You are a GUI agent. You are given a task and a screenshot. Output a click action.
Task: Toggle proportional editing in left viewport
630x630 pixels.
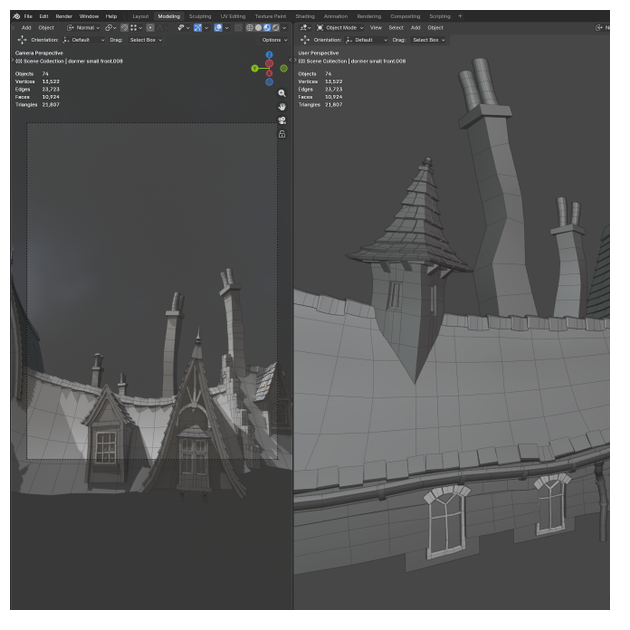click(150, 28)
